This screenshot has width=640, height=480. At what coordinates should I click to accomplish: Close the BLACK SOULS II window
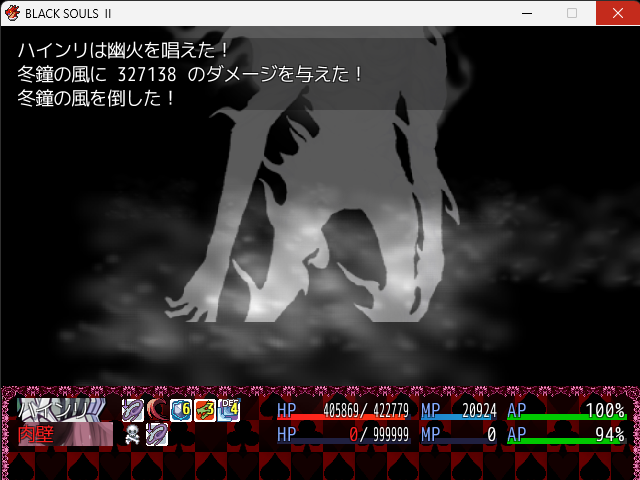(618, 13)
